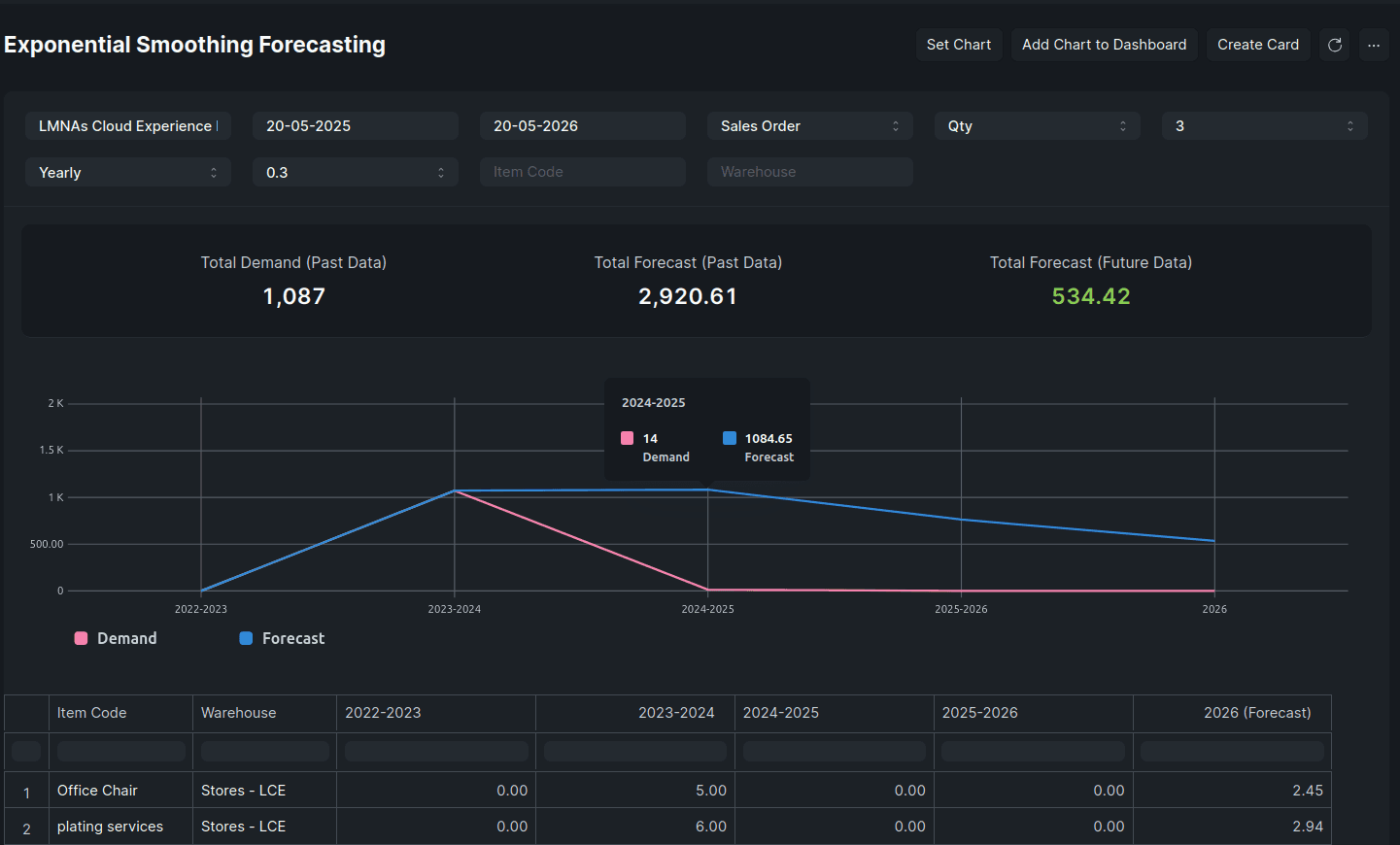
Task: Toggle Forecast series via blue legend
Action: pos(282,638)
